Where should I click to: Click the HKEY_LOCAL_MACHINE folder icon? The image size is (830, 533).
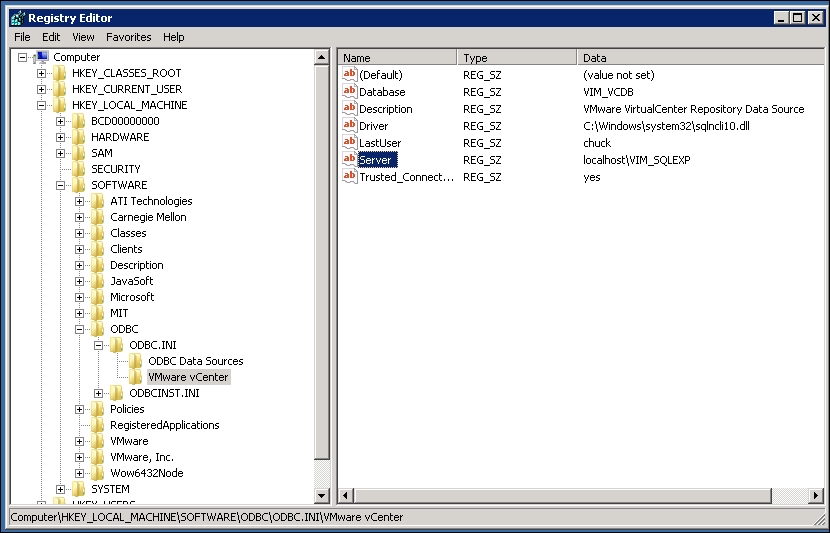click(59, 105)
